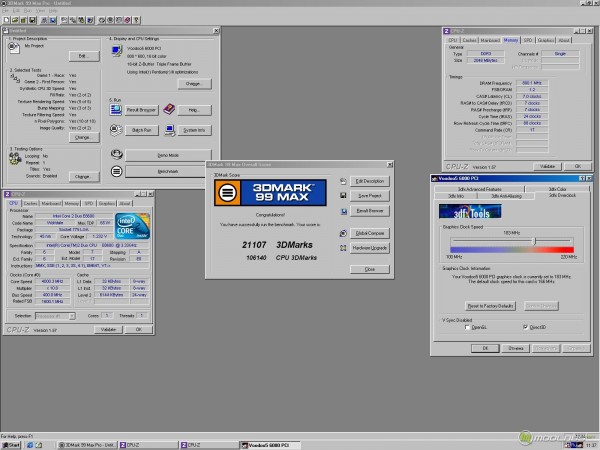Screen dimensions: 600x450
Task: Click the Testing Options icon
Action: pyautogui.click(x=15, y=158)
